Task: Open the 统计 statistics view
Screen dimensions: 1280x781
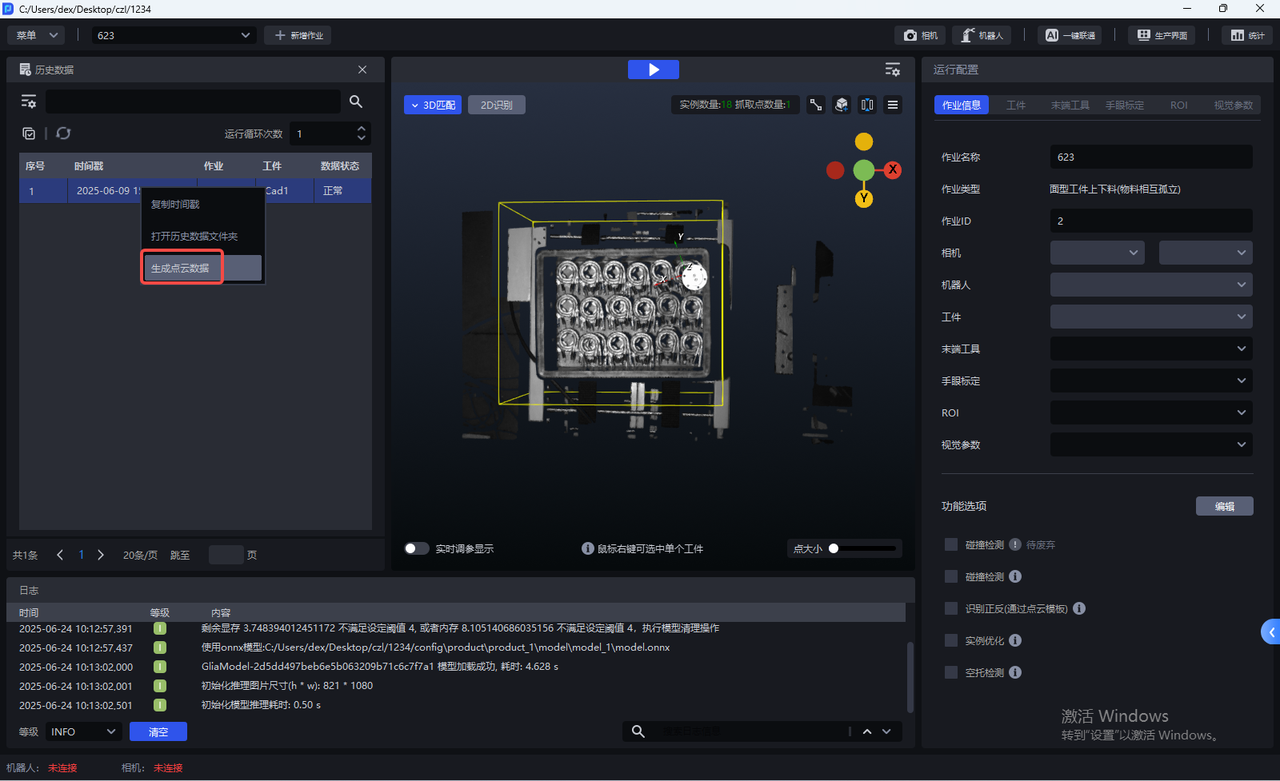Action: tap(1246, 35)
